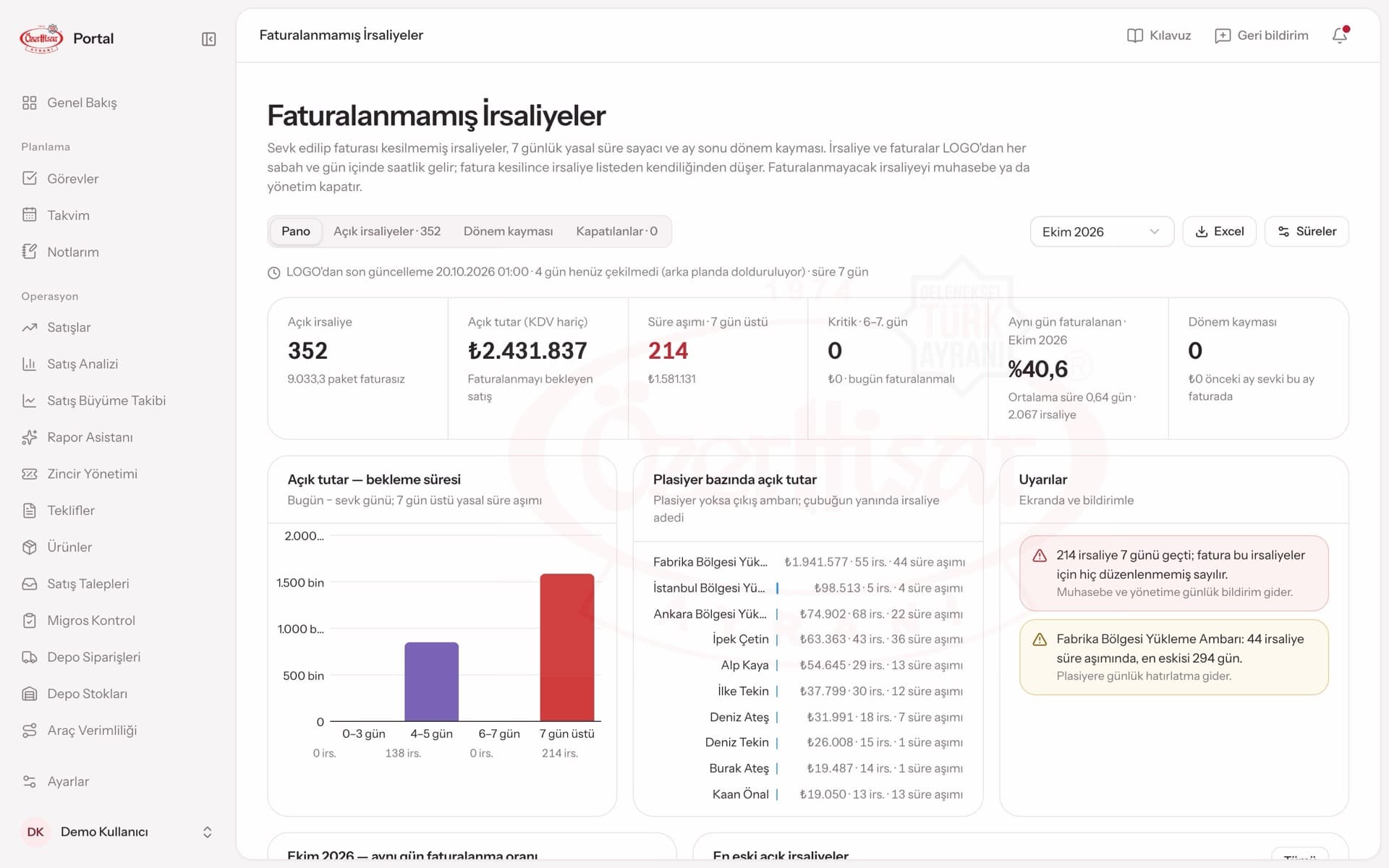
Task: Click the purple 4–5 gün bar
Action: [431, 681]
